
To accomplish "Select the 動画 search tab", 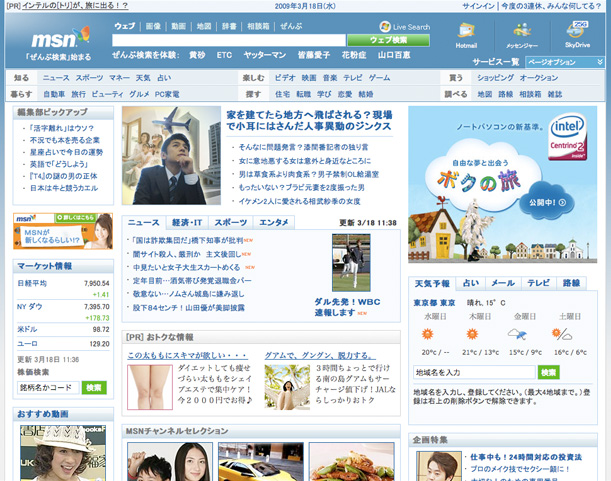I will (178, 26).
